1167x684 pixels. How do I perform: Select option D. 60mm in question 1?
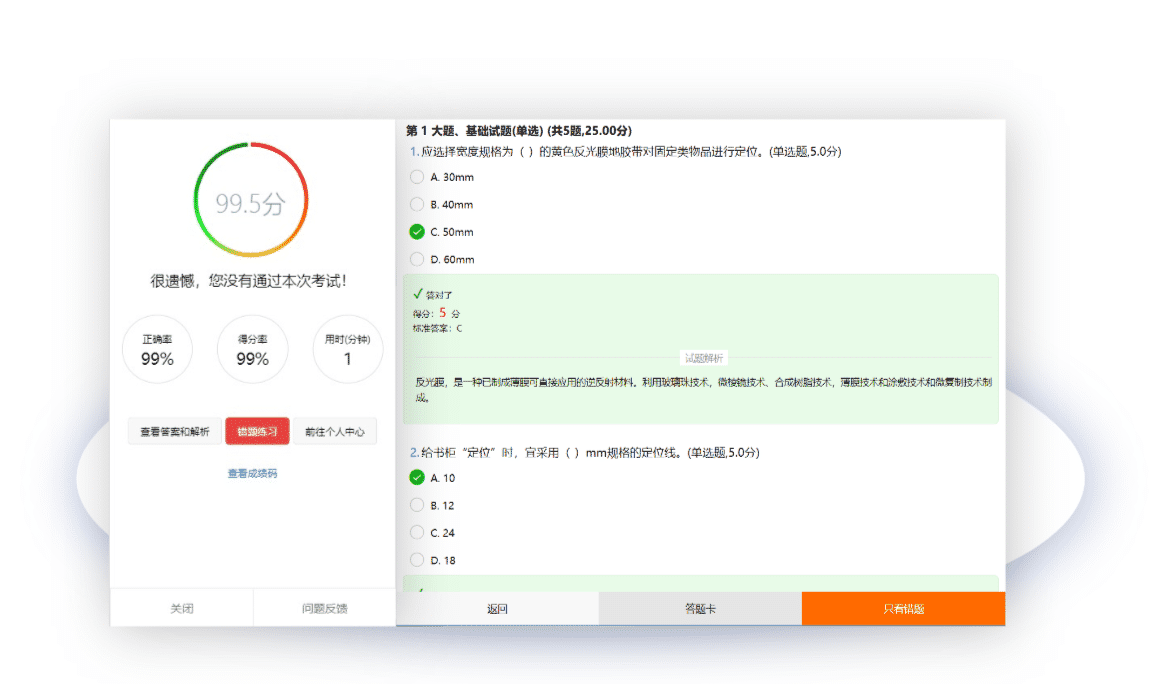tap(417, 259)
